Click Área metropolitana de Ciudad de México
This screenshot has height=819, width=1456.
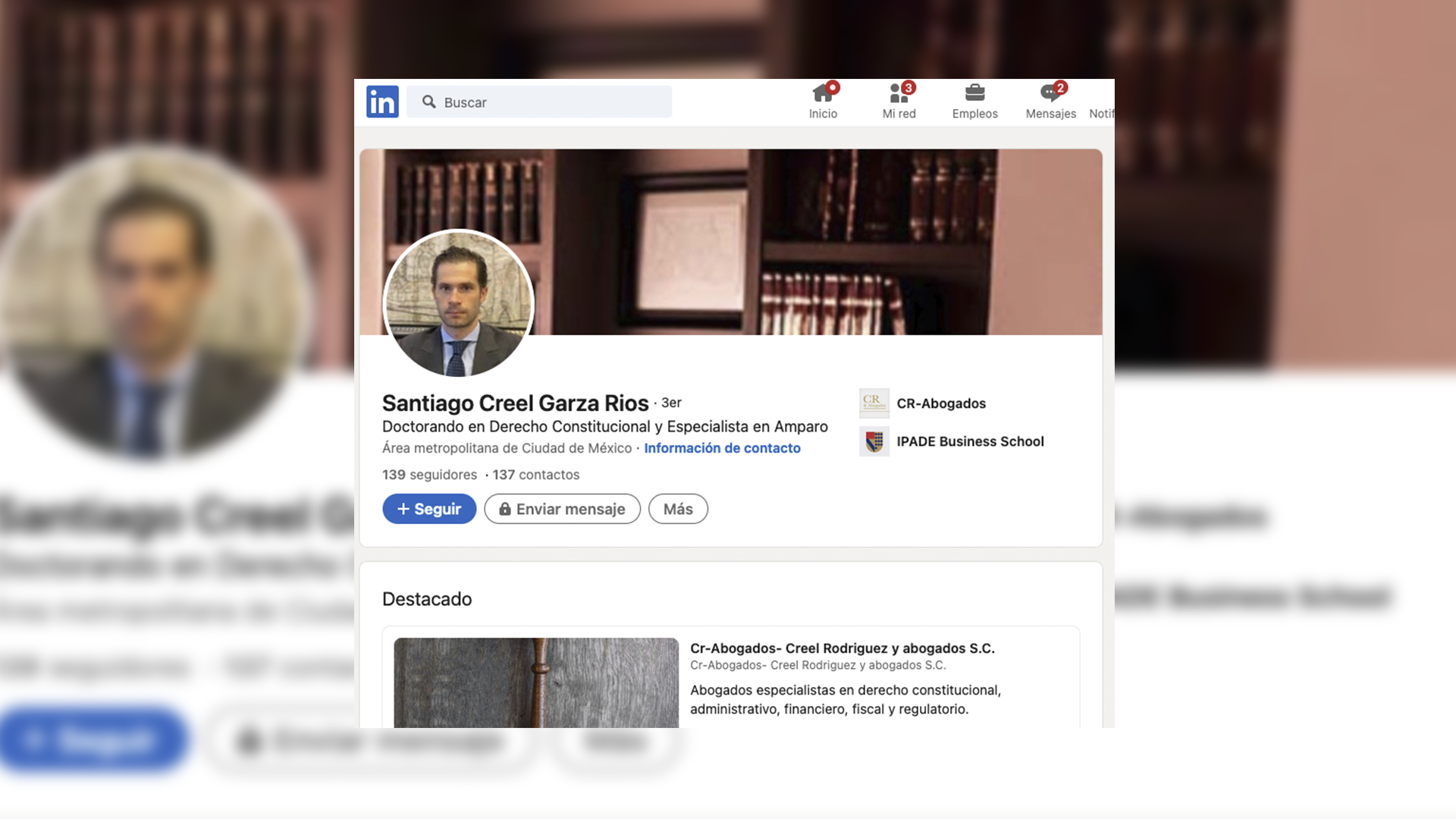(x=507, y=448)
